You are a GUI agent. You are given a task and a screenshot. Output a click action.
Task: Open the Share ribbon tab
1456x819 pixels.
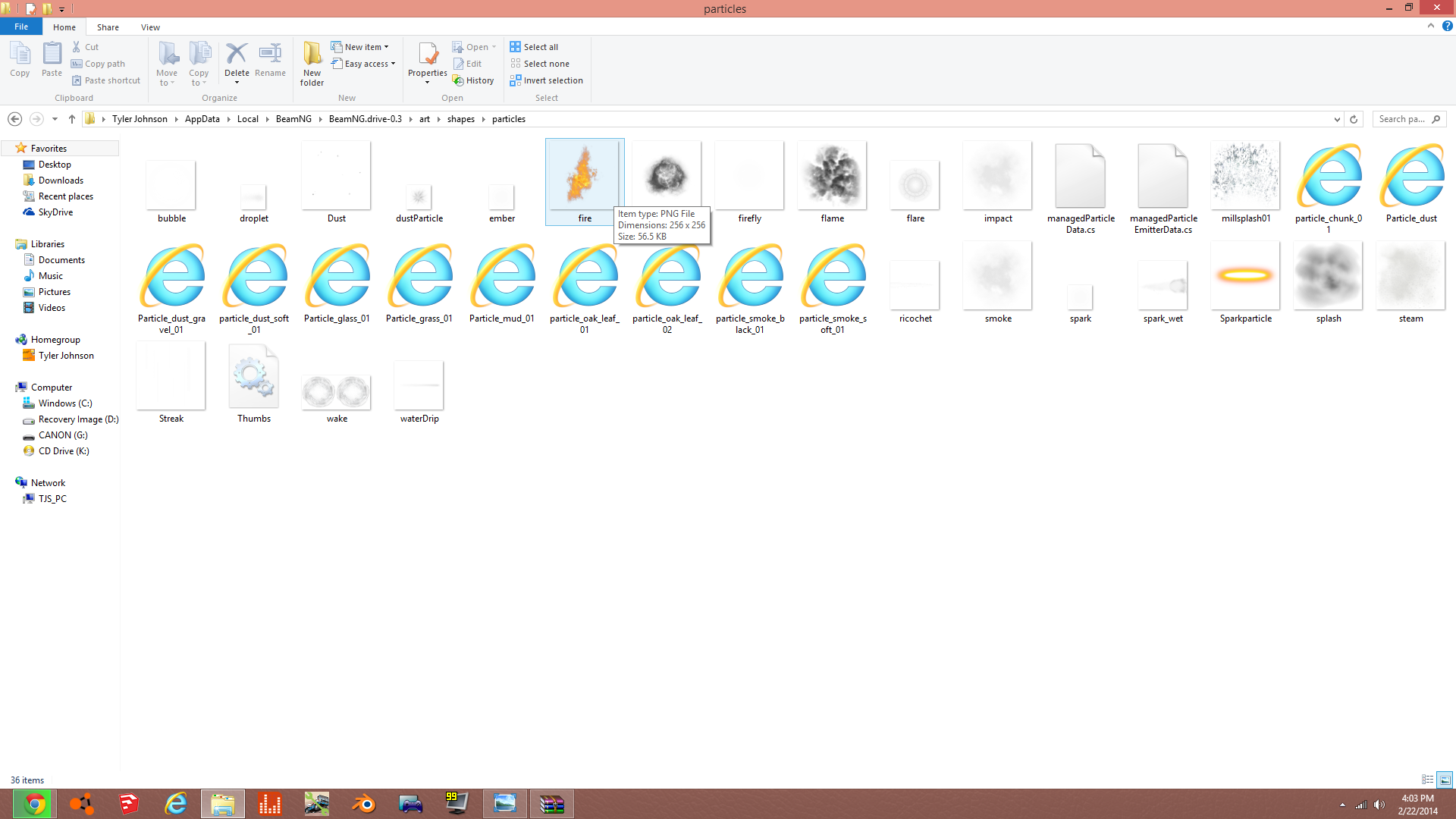coord(108,27)
